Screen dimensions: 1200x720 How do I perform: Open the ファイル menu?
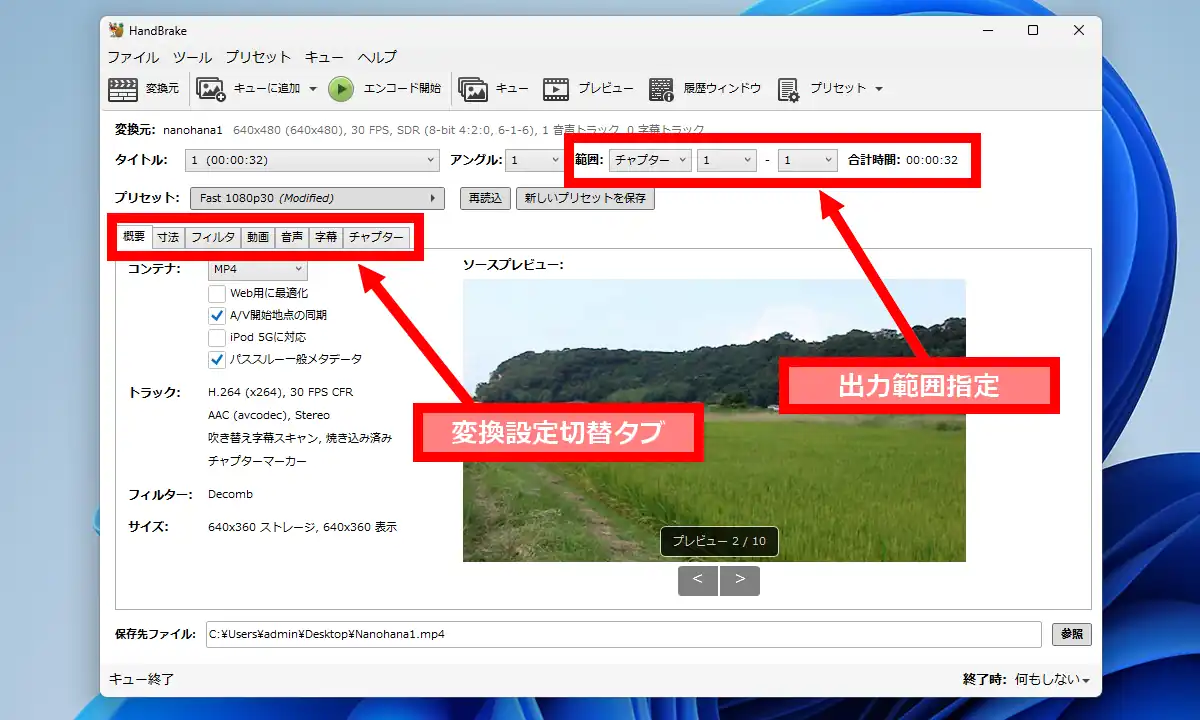pos(133,57)
